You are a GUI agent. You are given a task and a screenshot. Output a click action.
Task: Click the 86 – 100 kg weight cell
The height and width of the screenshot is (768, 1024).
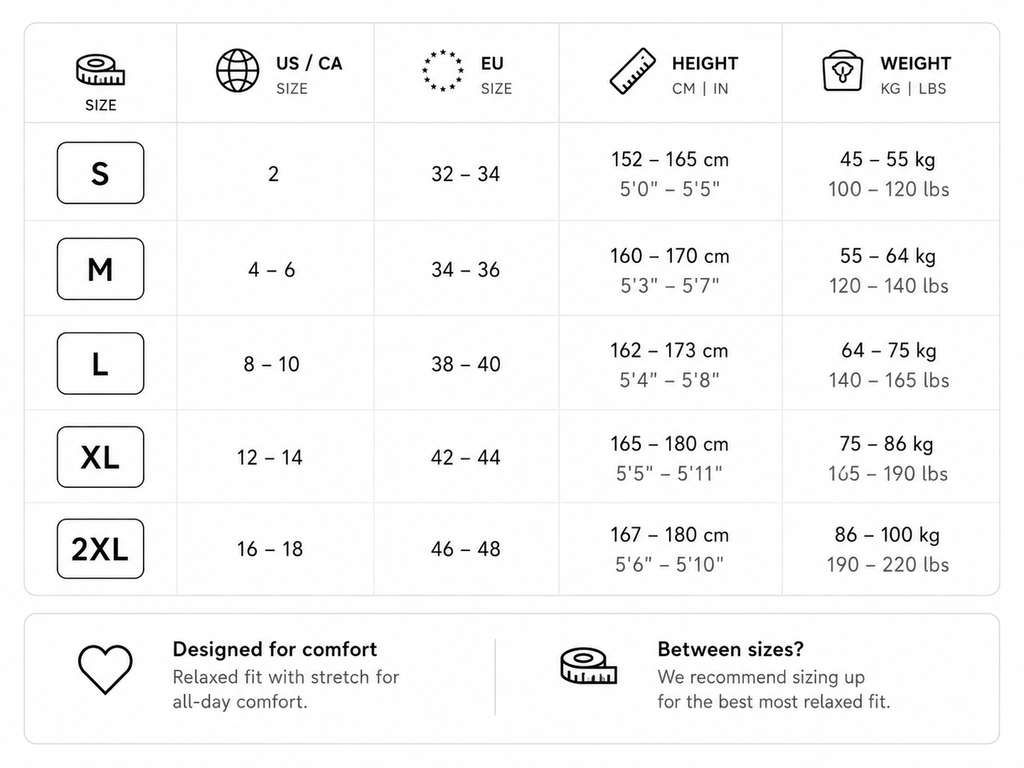888,535
